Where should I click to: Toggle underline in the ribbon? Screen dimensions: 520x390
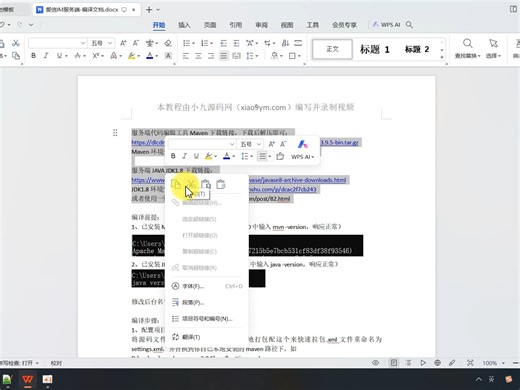click(x=59, y=56)
